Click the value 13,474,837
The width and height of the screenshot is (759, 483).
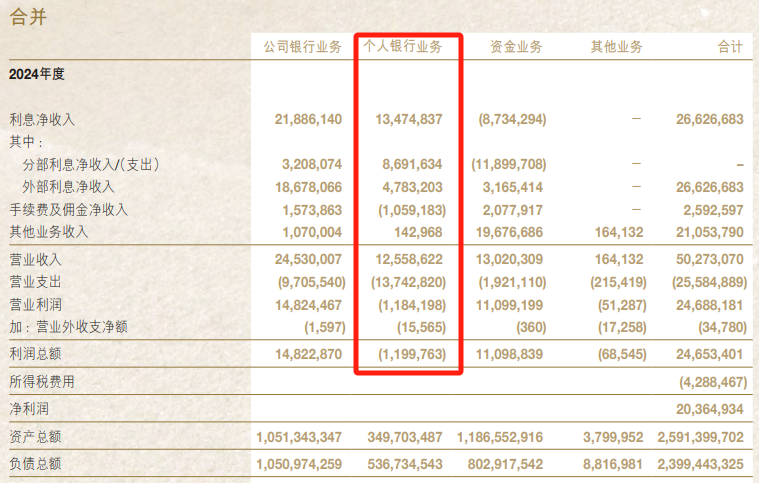tap(409, 120)
